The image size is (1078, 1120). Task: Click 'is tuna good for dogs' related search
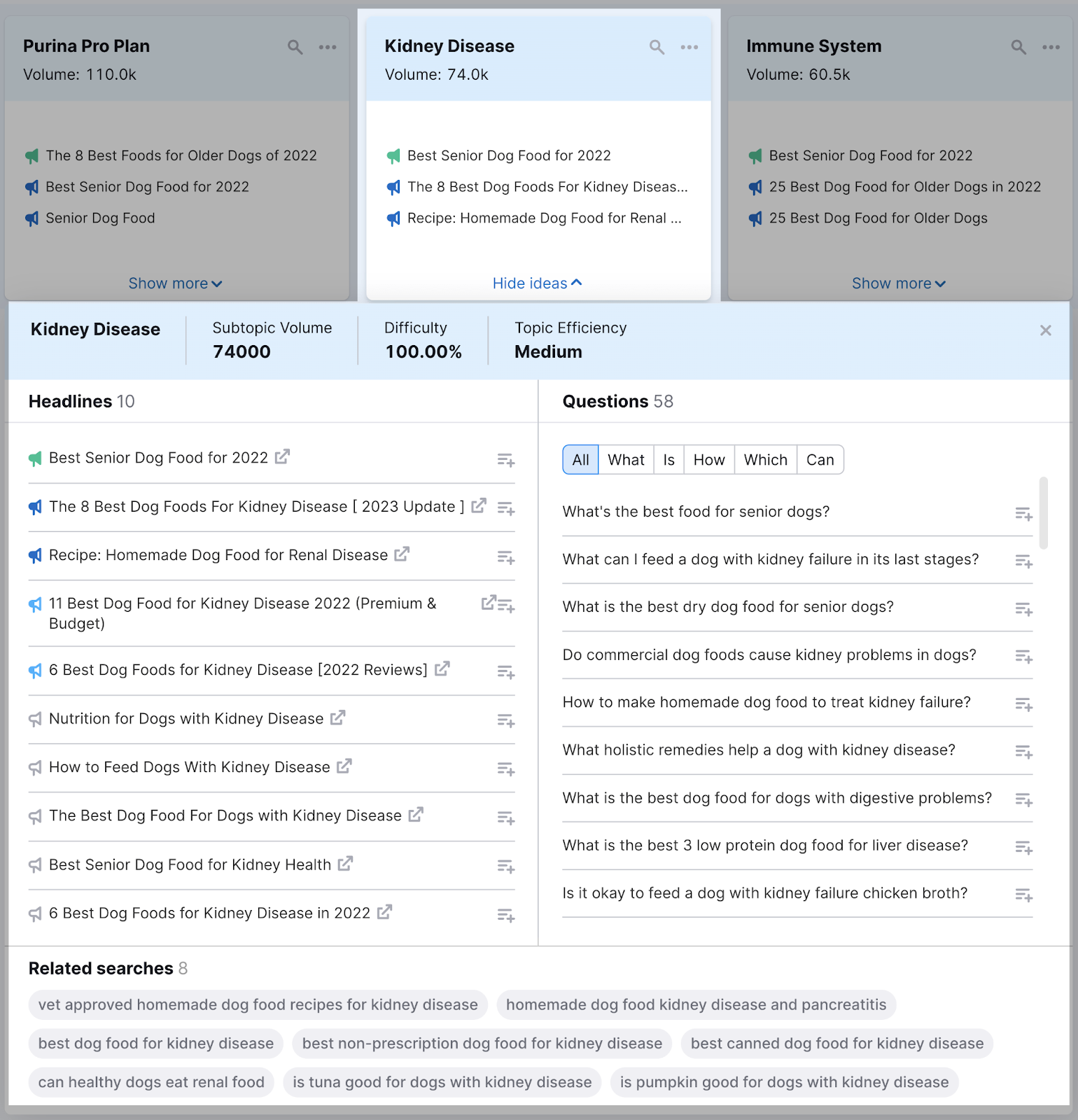coord(442,1082)
